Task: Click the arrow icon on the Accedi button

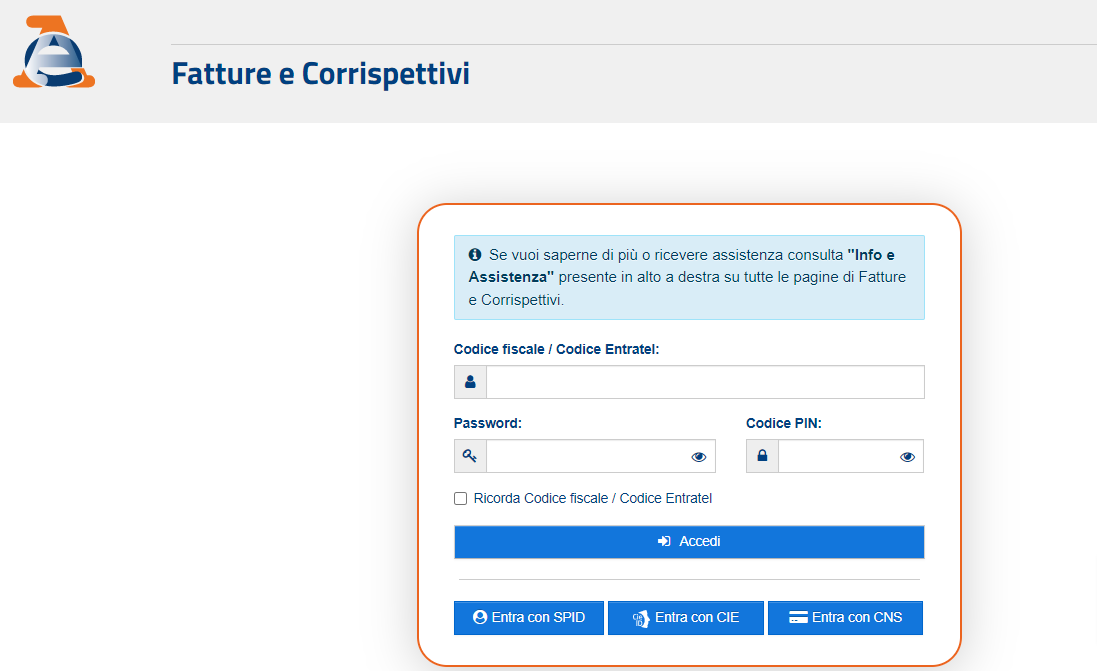Action: [x=665, y=542]
